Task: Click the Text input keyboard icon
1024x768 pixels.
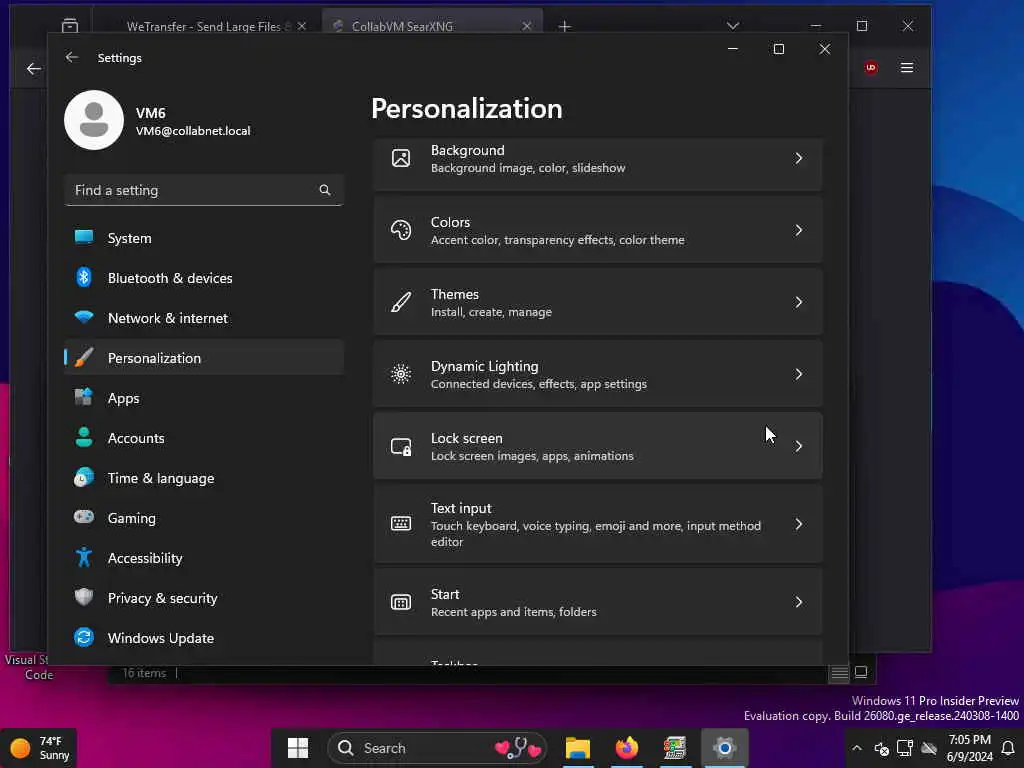Action: [401, 523]
